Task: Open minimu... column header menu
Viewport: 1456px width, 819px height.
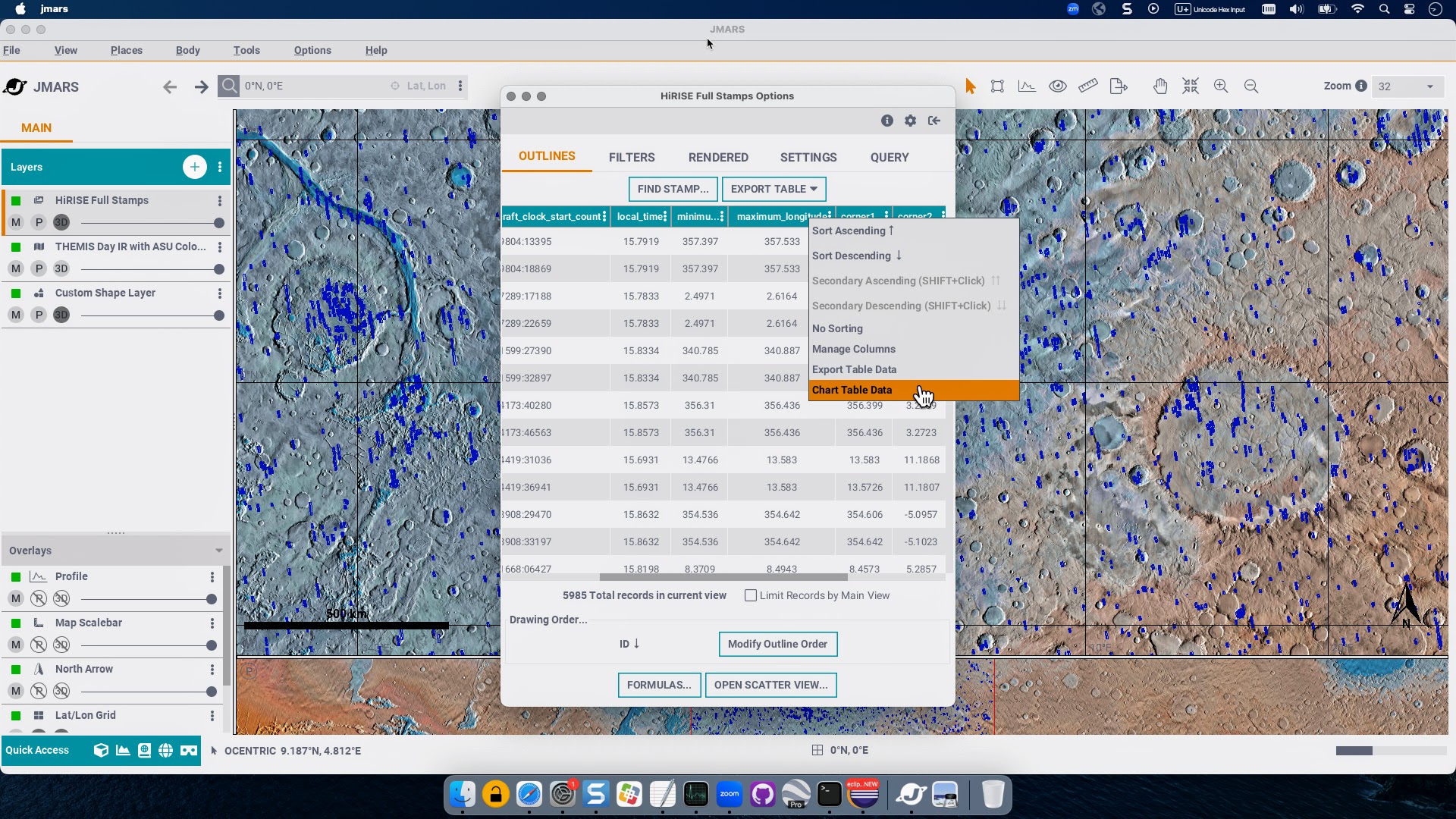Action: pos(722,217)
